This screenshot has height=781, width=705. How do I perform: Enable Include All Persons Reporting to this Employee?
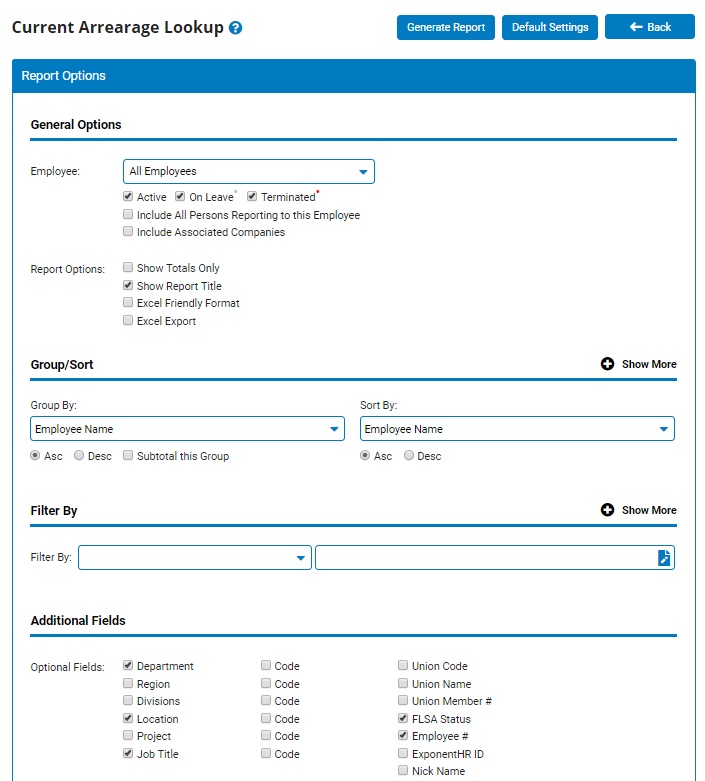point(128,214)
